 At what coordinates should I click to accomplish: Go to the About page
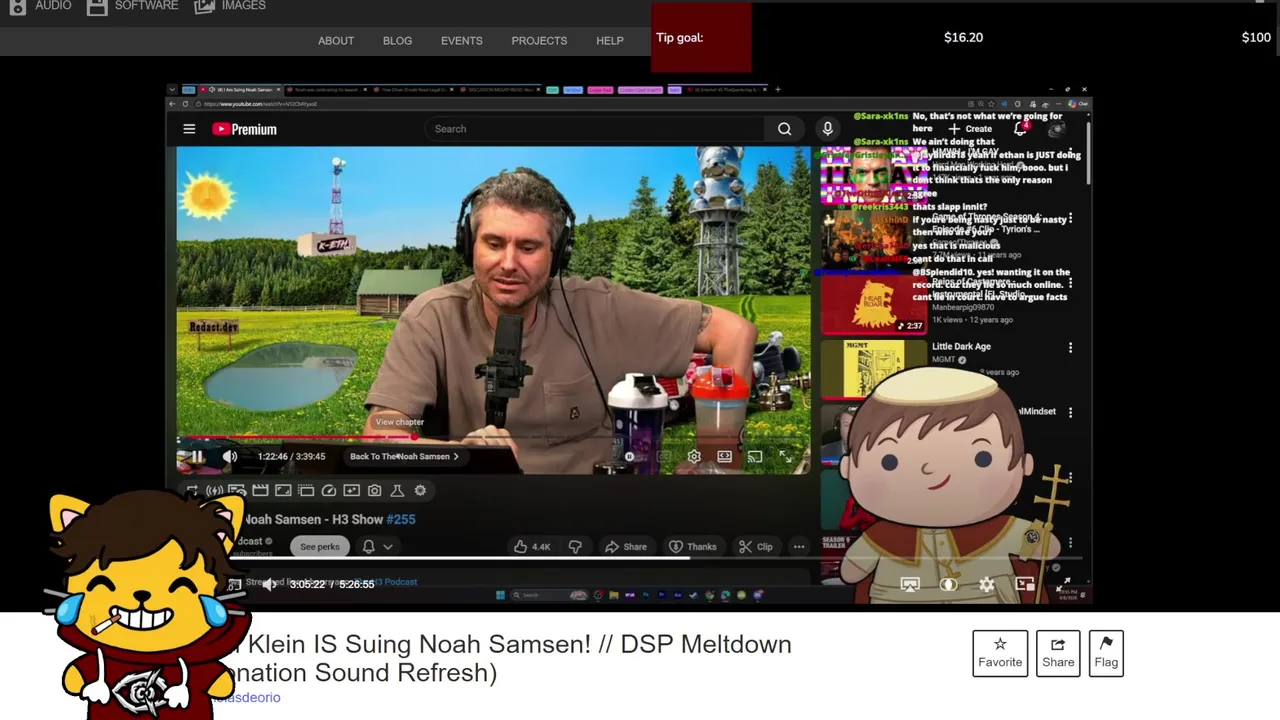(336, 41)
